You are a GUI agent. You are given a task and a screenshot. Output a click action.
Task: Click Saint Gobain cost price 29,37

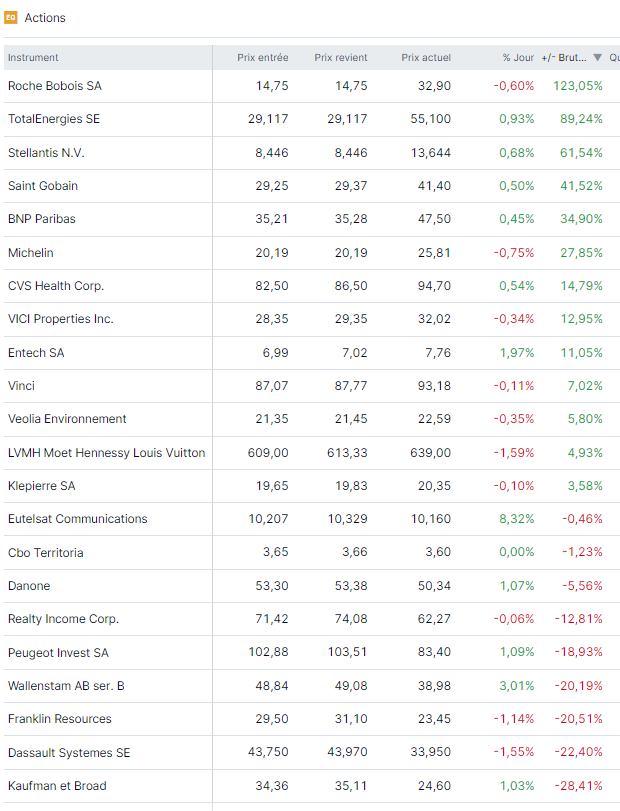click(x=351, y=186)
